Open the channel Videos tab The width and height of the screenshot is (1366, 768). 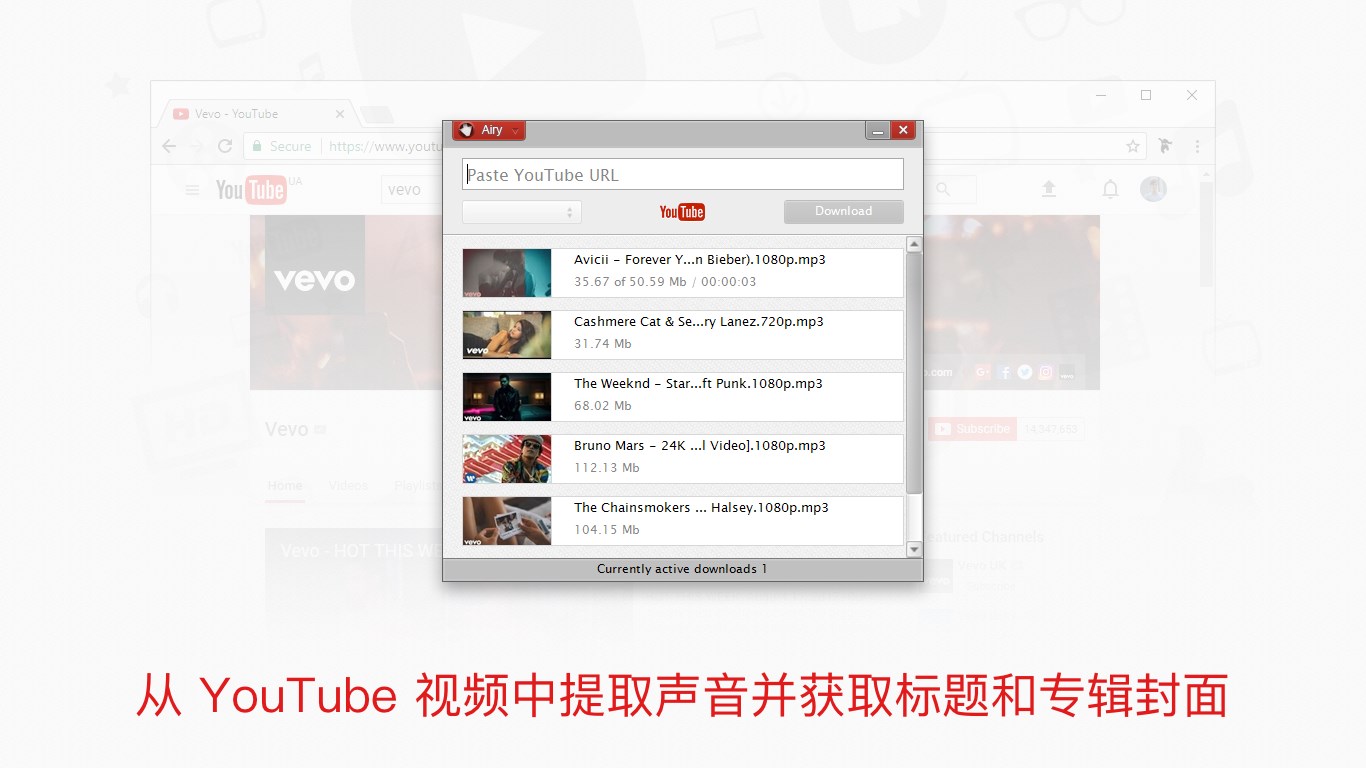point(348,486)
